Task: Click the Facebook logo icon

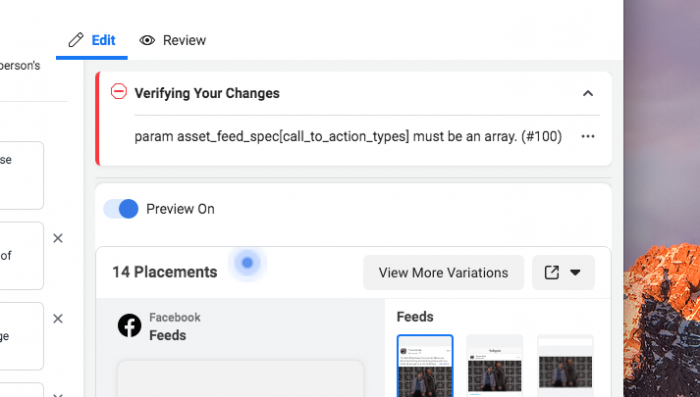Action: [x=129, y=326]
